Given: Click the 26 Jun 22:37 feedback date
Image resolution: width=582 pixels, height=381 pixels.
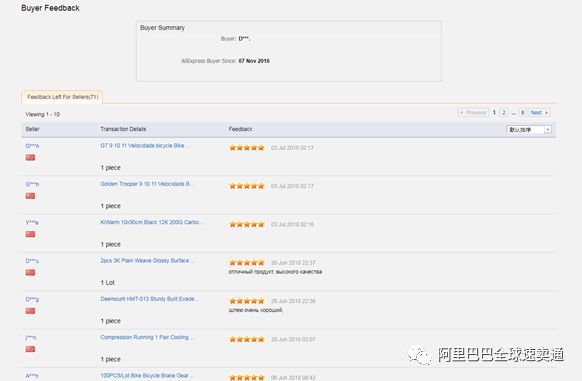Looking at the screenshot, I should [x=293, y=263].
